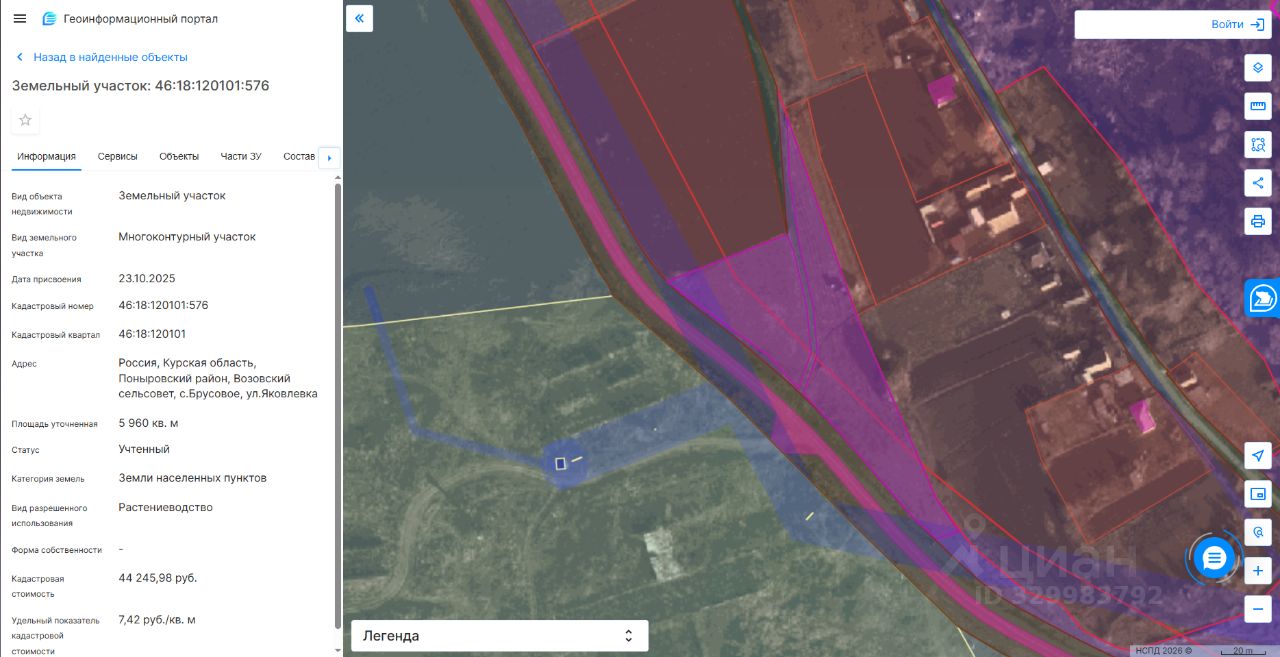Open the map layers panel
This screenshot has width=1280, height=657.
point(1258,68)
